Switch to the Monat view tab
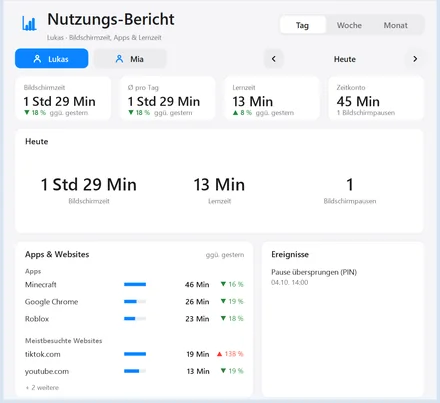This screenshot has width=440, height=403. pyautogui.click(x=396, y=25)
